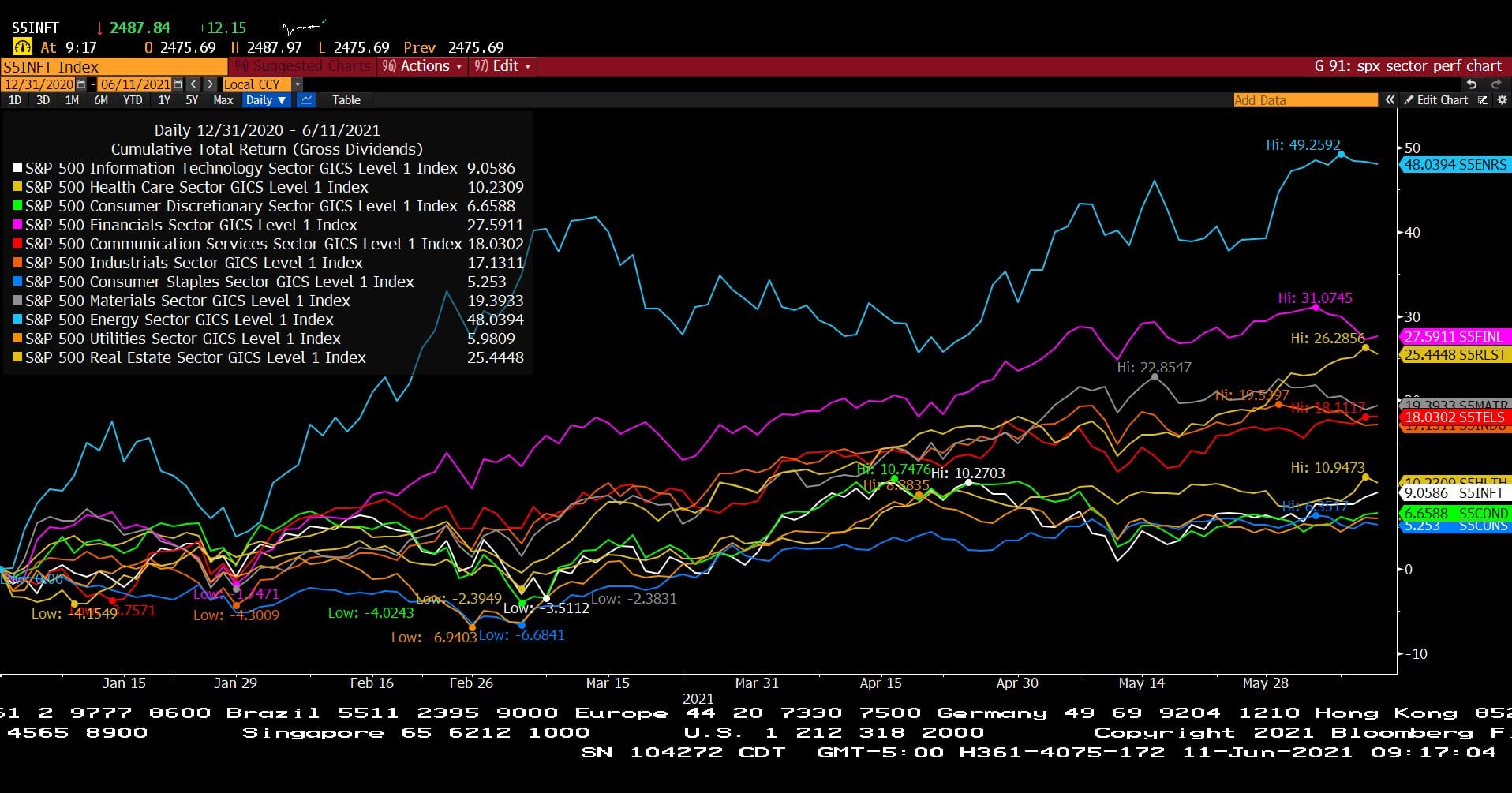Click the S5INFT Index security field
1512x793 pixels.
[114, 67]
